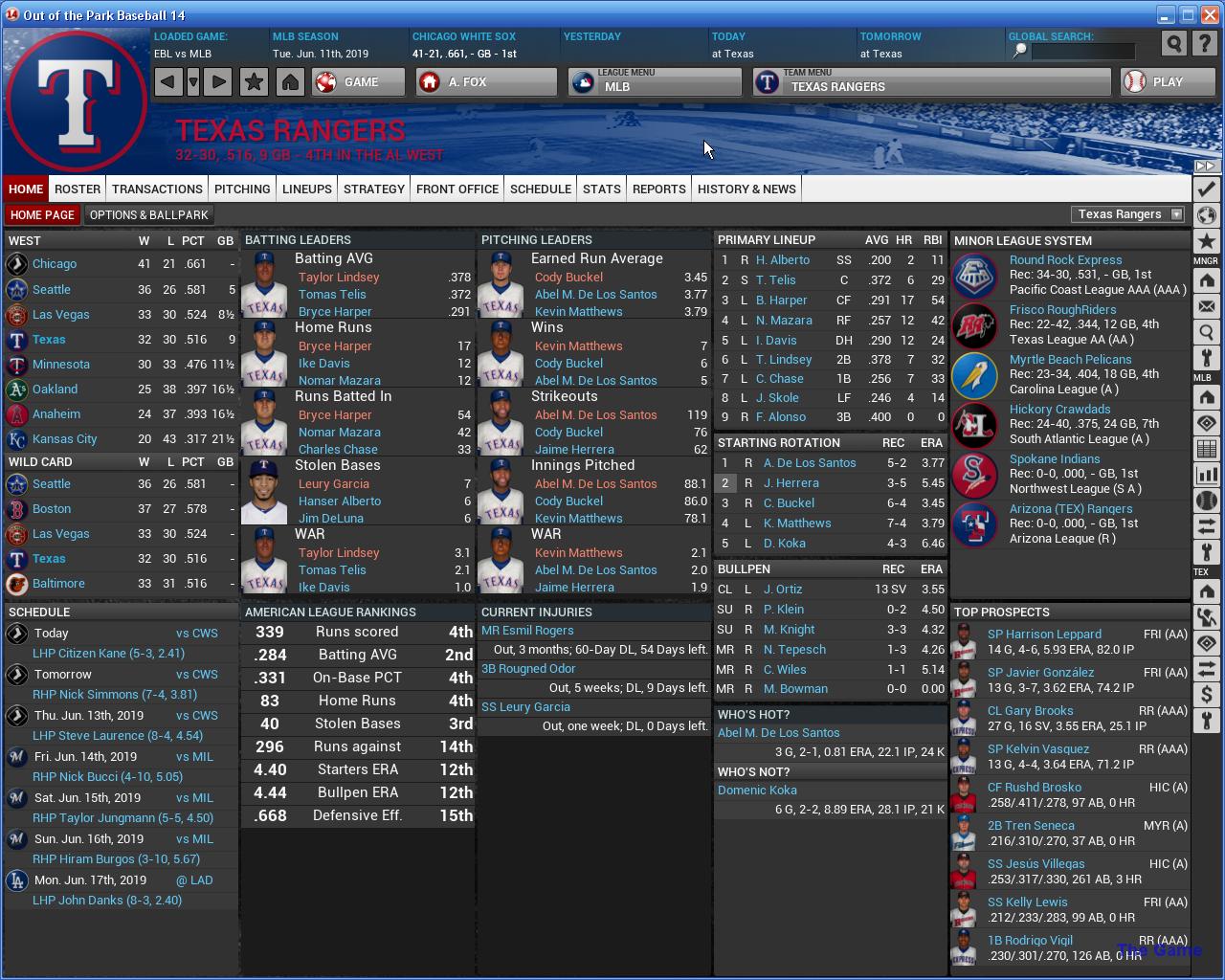The image size is (1225, 980).
Task: Open Domenic Koka under Who's Not
Action: click(757, 791)
